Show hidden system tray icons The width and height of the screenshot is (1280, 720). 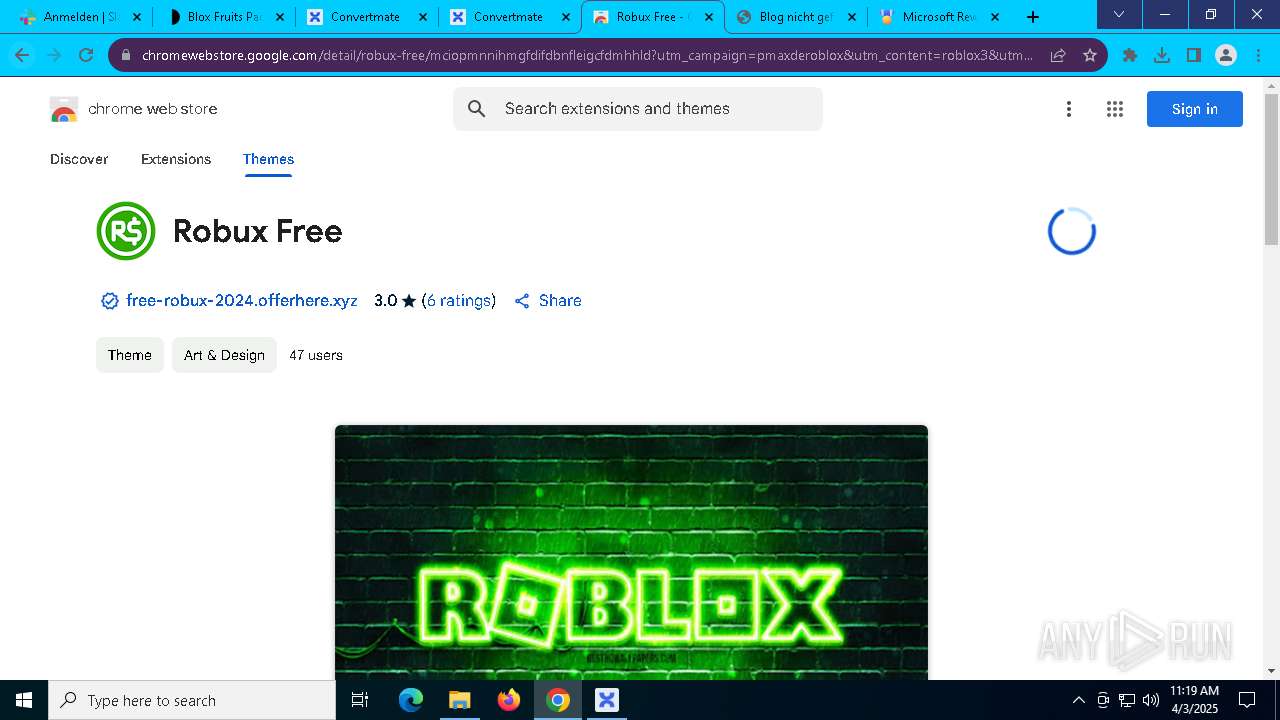pyautogui.click(x=1078, y=700)
